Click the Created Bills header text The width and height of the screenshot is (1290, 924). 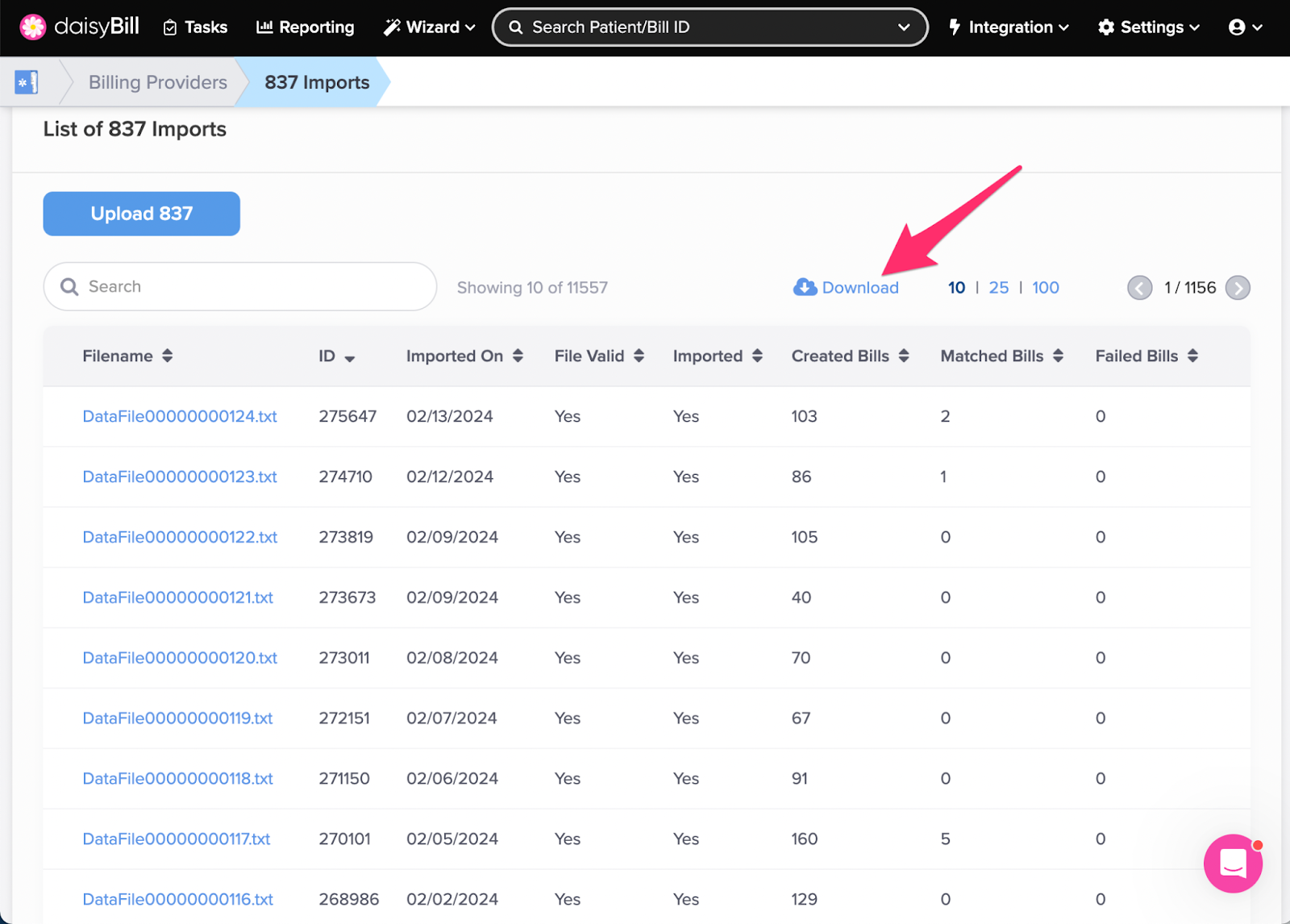coord(840,356)
